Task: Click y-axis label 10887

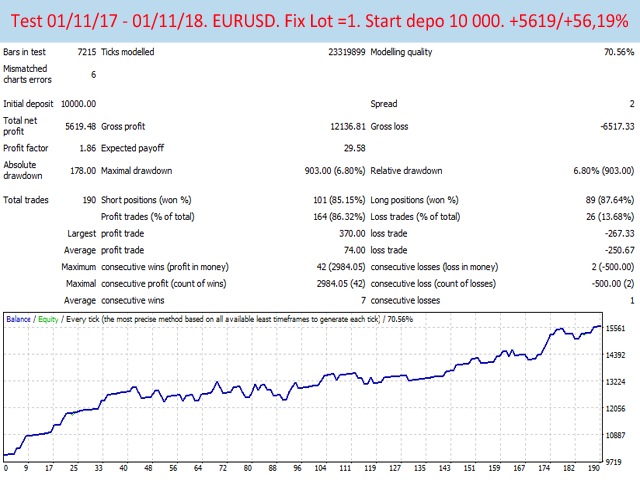Action: [616, 436]
